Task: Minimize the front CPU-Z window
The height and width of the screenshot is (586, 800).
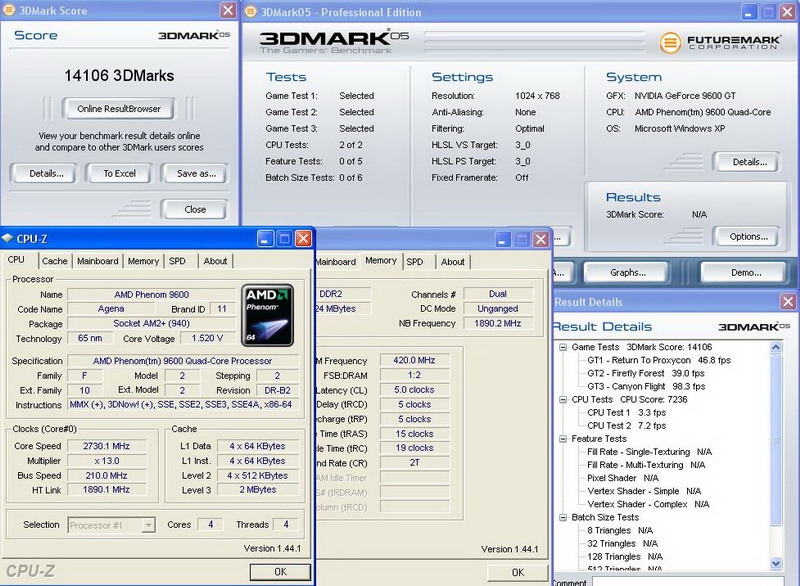Action: (x=265, y=239)
